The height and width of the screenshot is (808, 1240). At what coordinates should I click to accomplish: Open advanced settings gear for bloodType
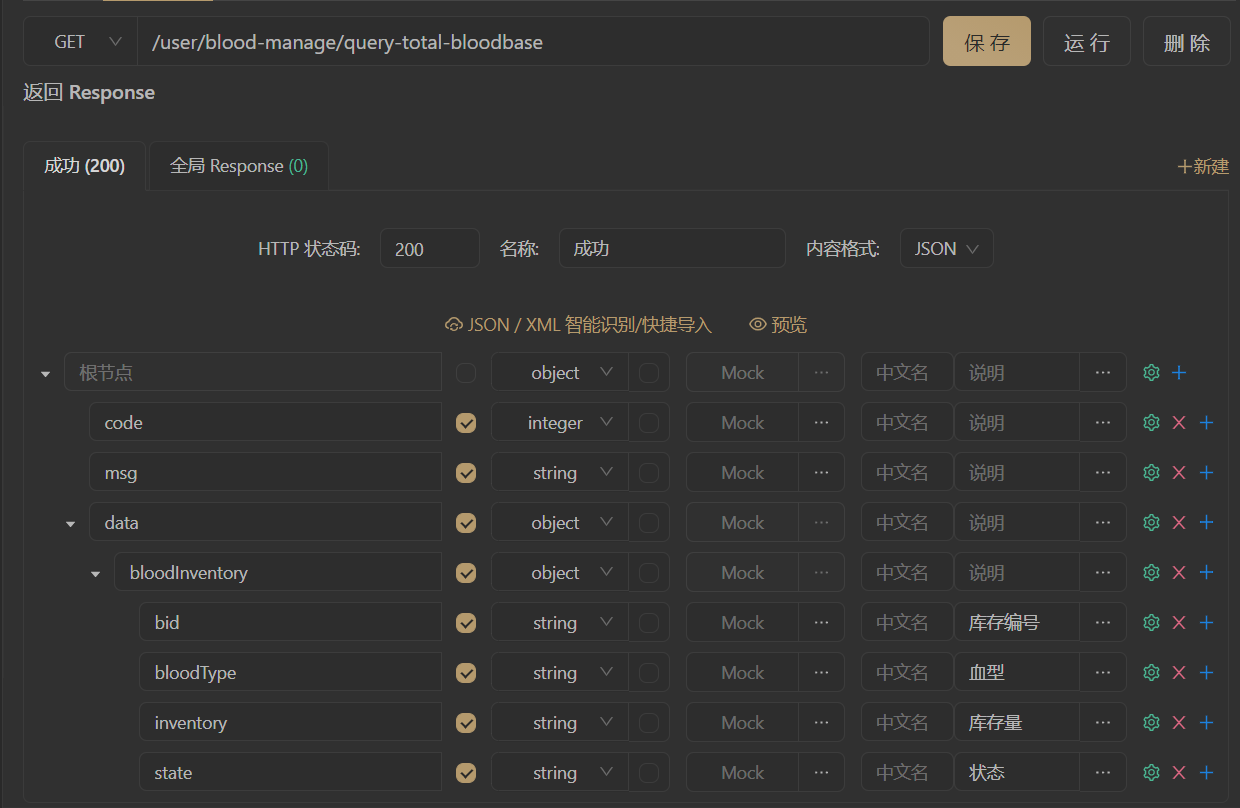tap(1150, 672)
